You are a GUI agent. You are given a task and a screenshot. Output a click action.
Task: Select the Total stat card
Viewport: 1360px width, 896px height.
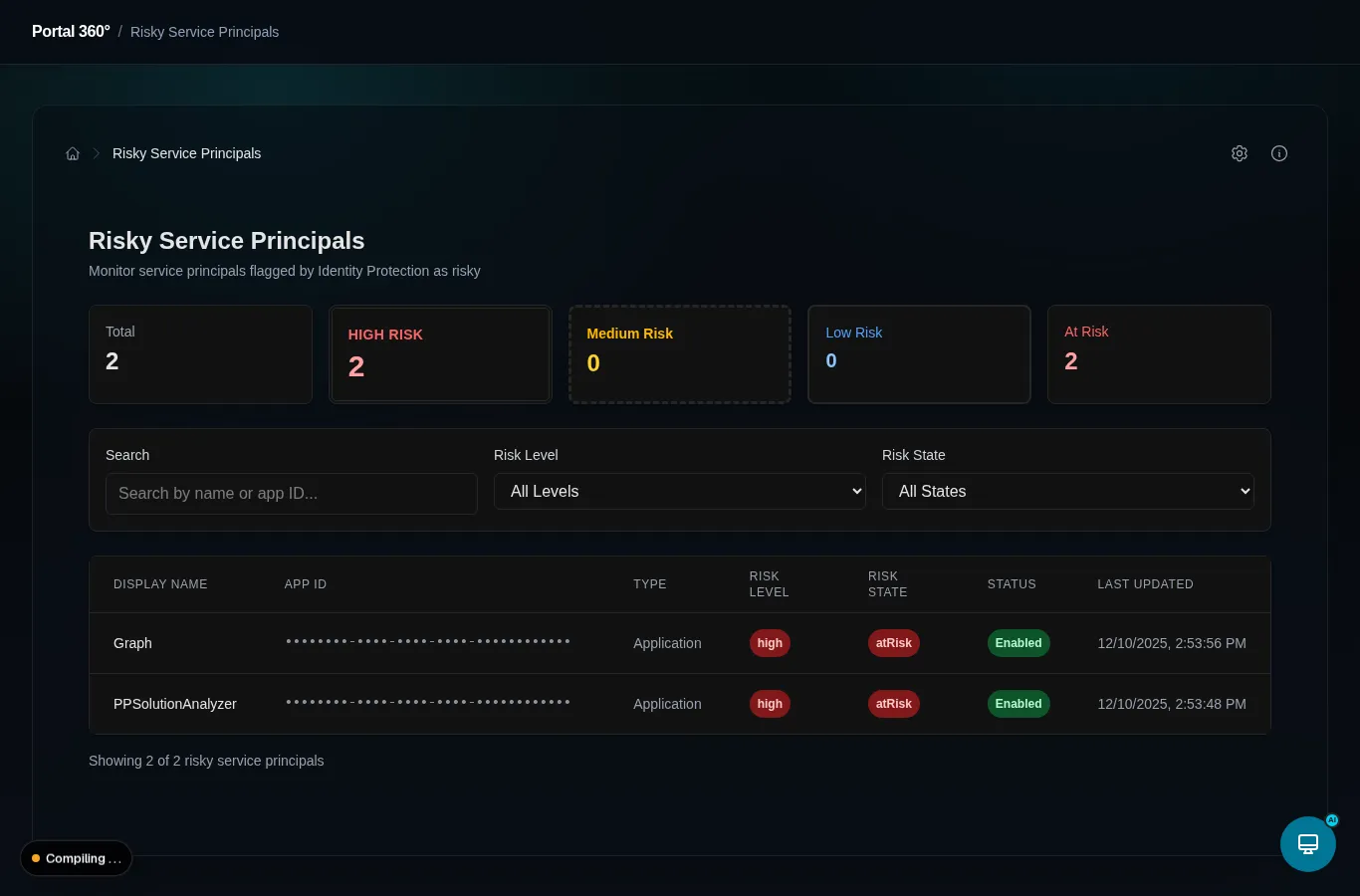click(x=200, y=354)
